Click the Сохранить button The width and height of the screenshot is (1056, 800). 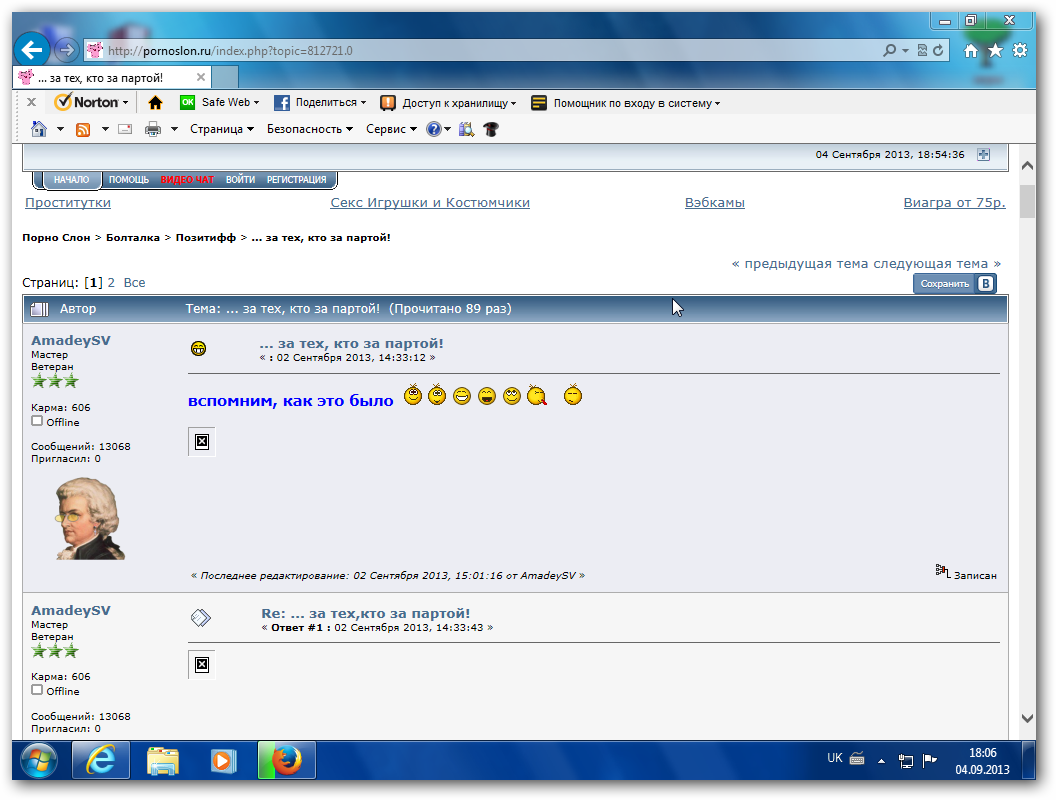945,284
